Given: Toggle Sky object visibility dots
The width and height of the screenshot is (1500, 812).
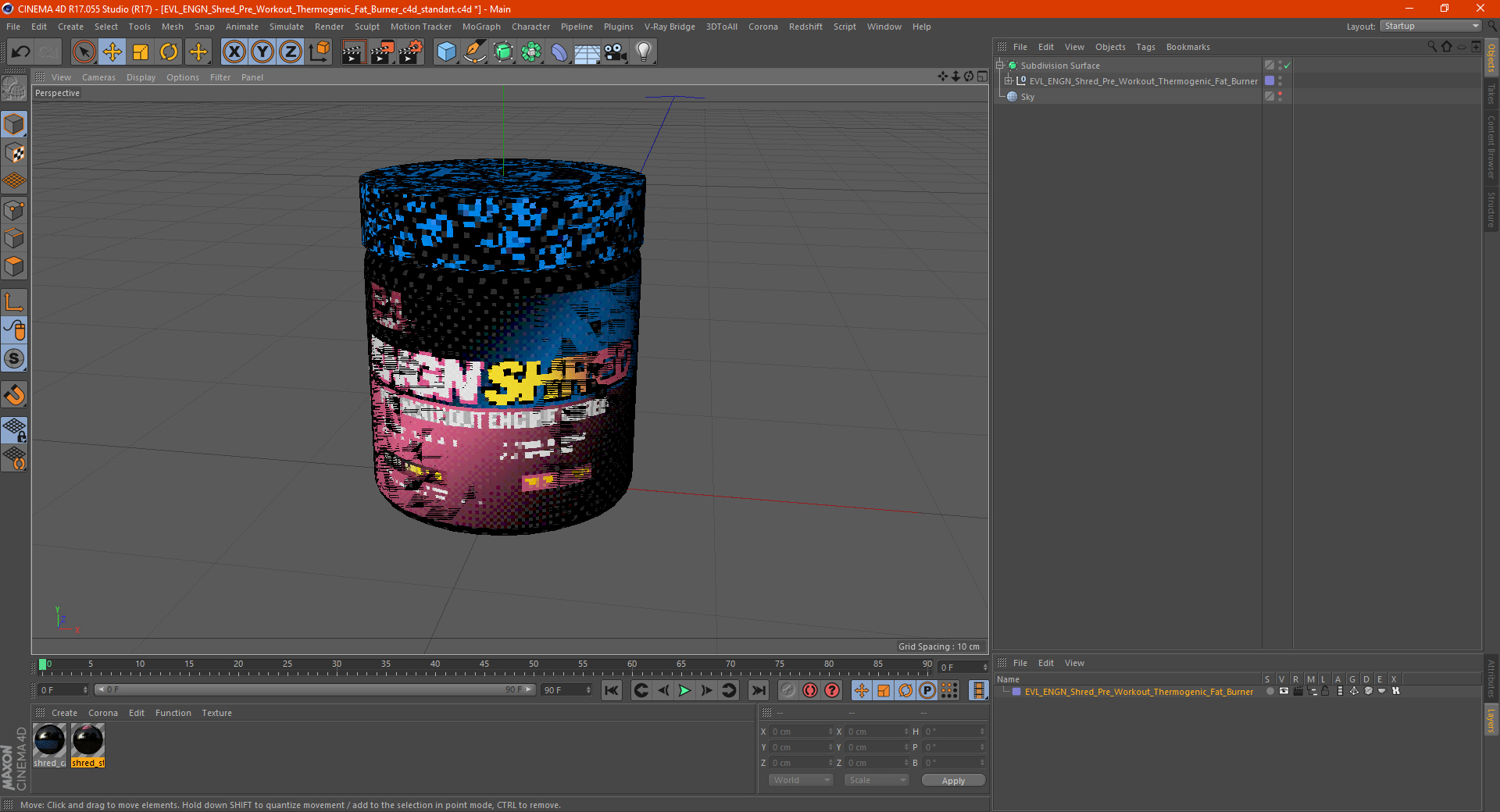Looking at the screenshot, I should (x=1280, y=97).
